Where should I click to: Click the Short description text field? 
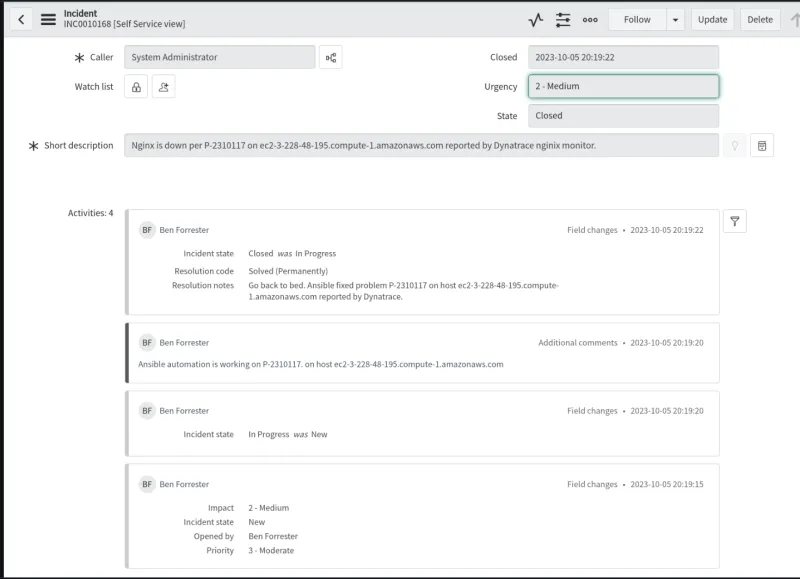(x=420, y=145)
